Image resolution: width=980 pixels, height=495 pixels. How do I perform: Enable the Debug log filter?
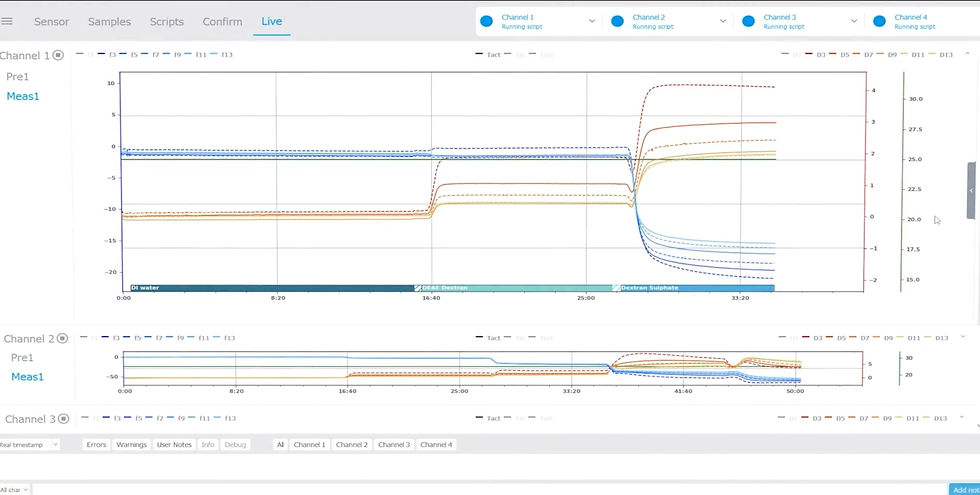[x=235, y=444]
